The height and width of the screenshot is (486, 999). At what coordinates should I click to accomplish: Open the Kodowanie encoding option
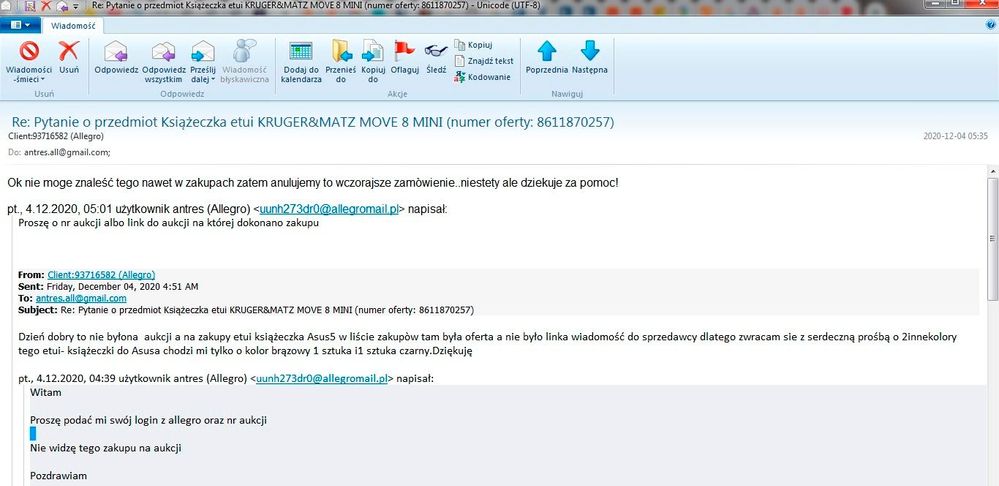coord(483,77)
